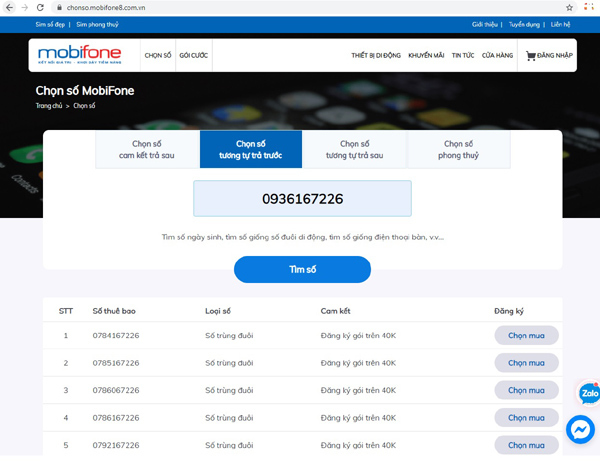
Task: Click number 0786067226 in table
Action: [116, 390]
